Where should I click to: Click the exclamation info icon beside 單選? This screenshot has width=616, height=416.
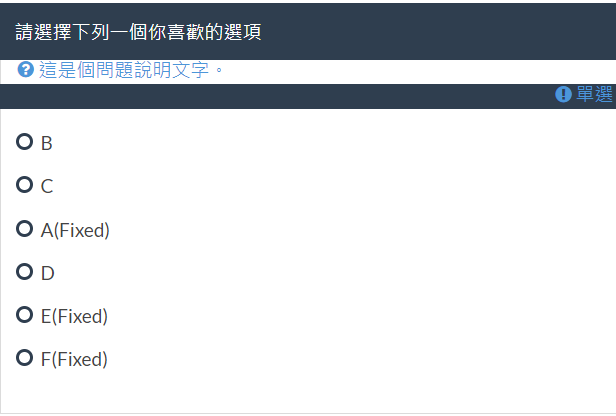563,95
